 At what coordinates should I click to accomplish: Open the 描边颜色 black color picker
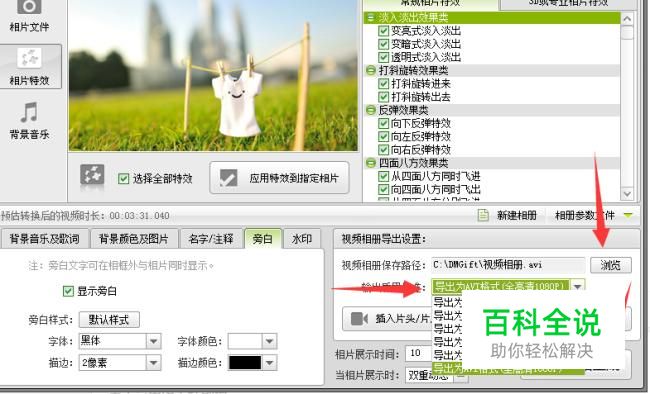(252, 363)
